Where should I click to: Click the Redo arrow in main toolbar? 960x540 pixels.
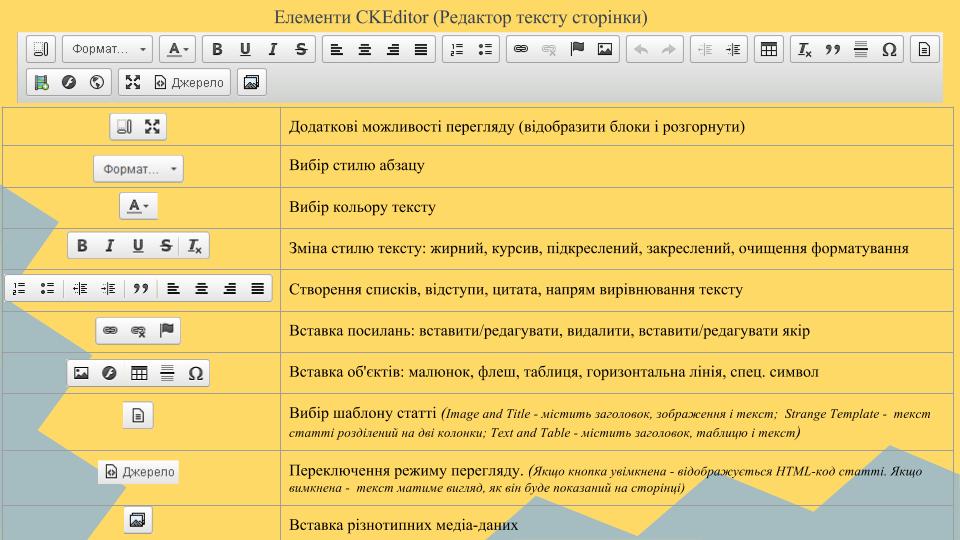click(x=669, y=49)
